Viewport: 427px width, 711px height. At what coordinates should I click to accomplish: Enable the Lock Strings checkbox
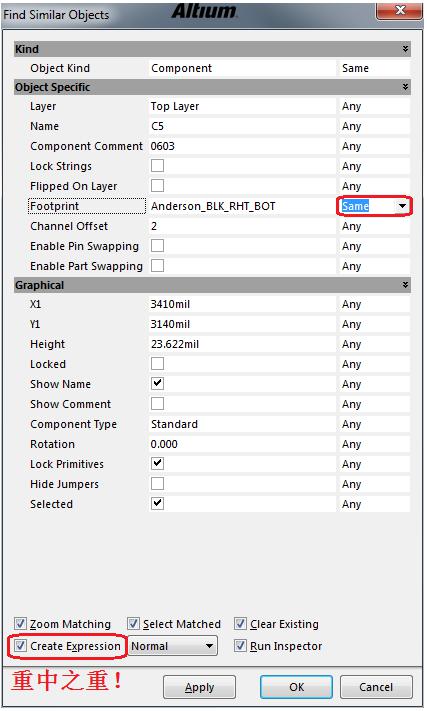157,166
